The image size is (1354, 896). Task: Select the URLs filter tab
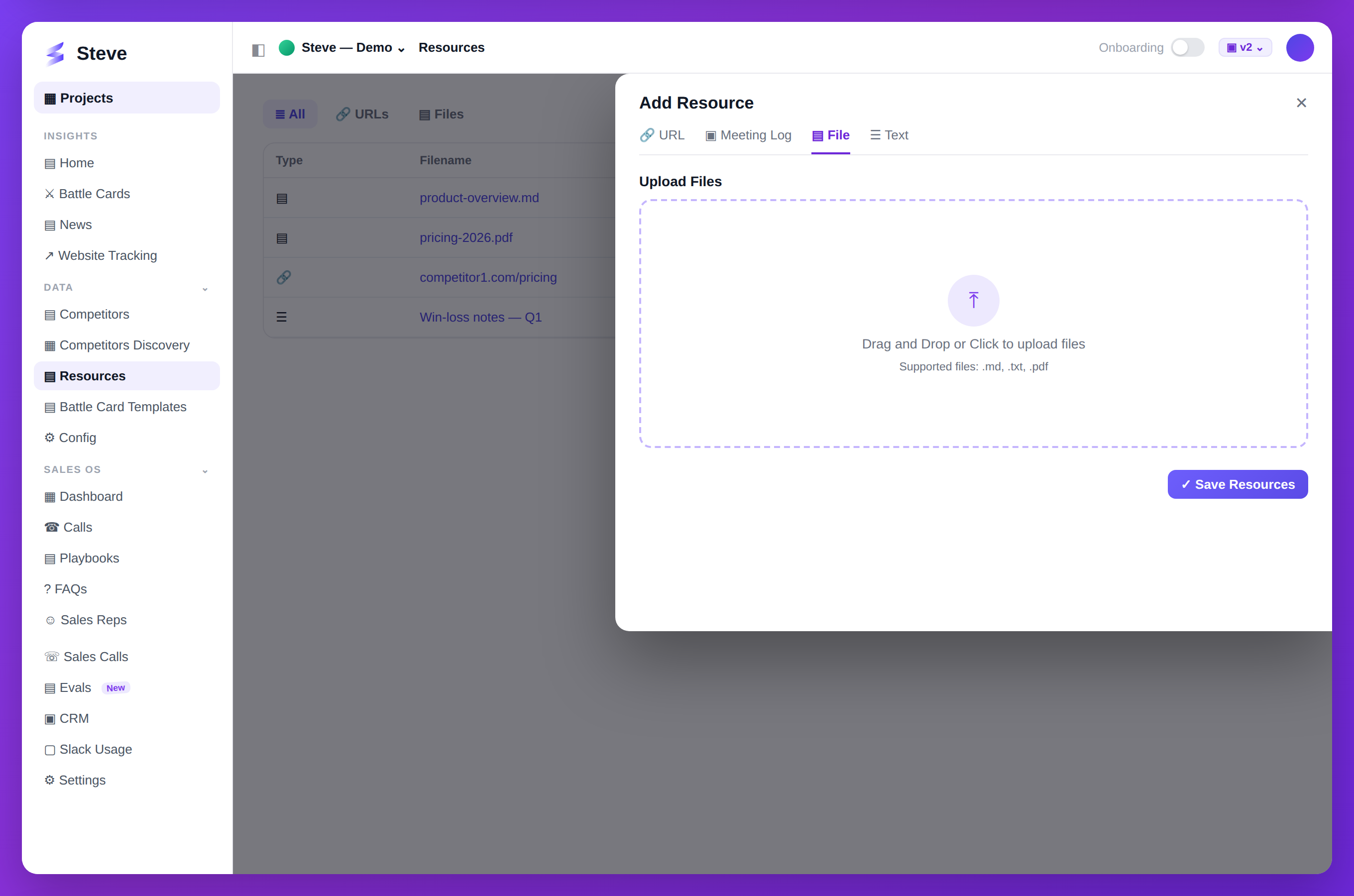[x=362, y=114]
